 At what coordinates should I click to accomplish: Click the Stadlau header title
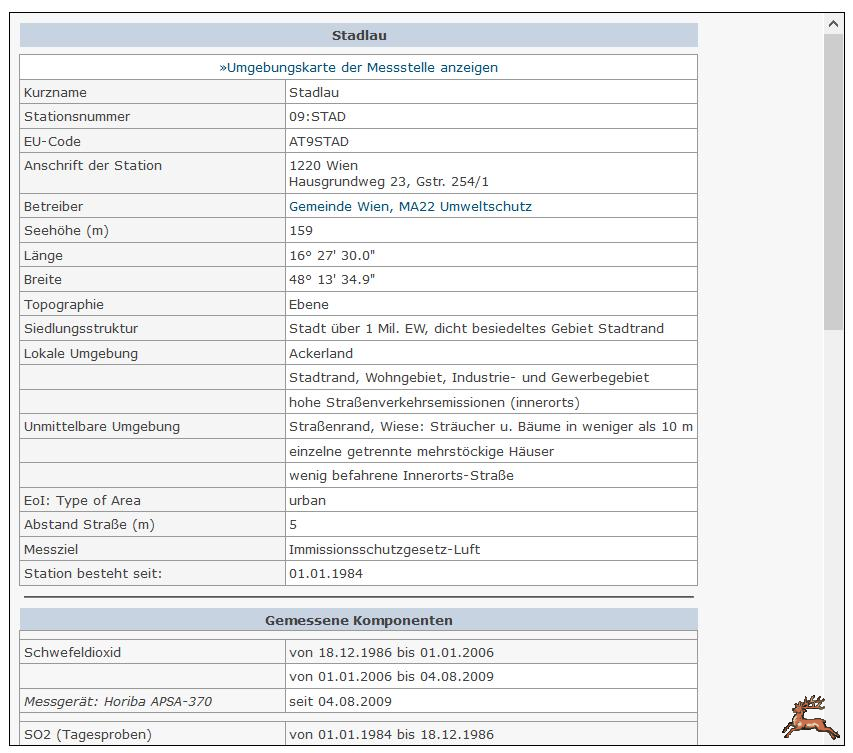pyautogui.click(x=359, y=35)
